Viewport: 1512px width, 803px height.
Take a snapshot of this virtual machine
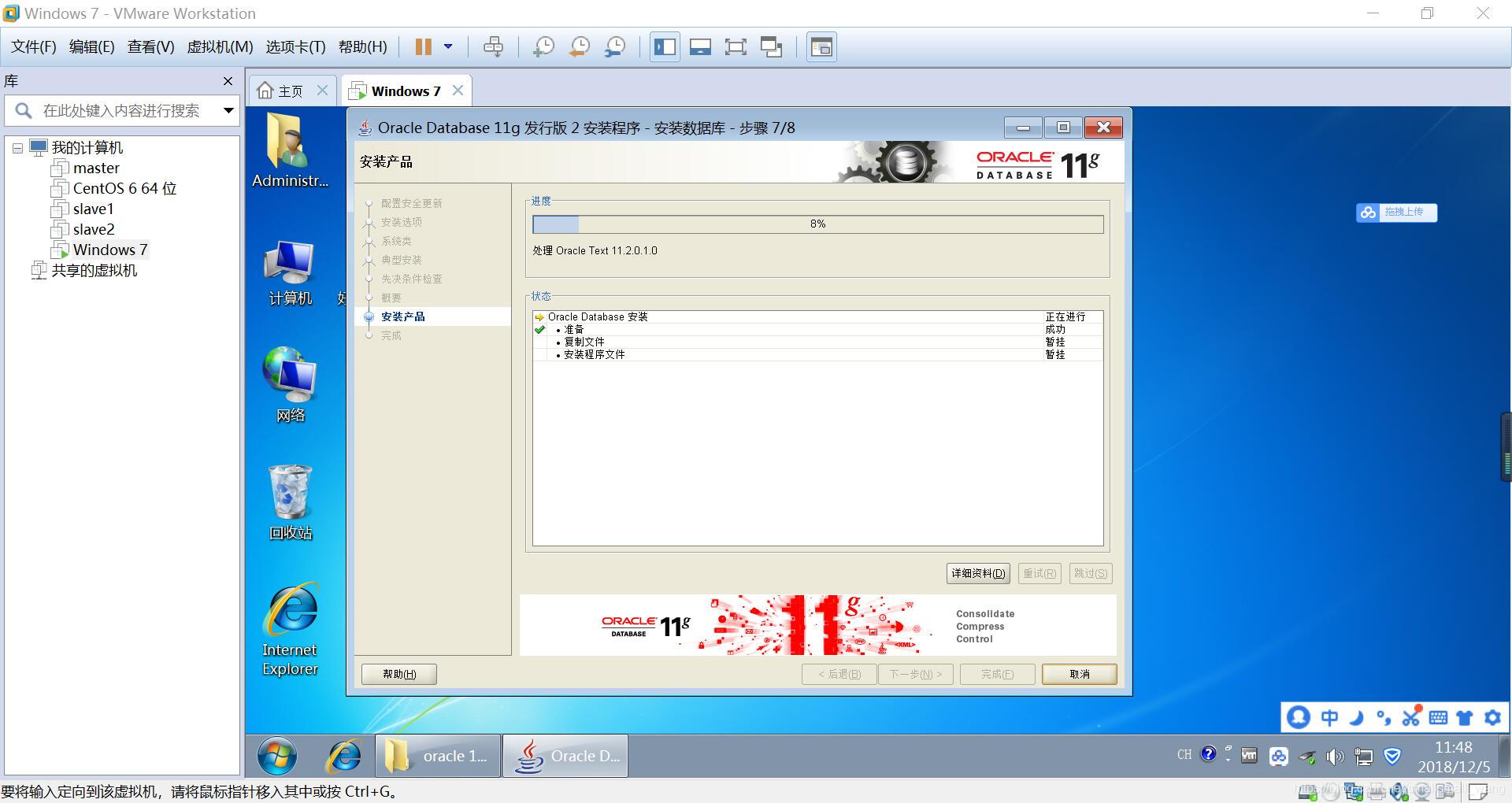(x=543, y=47)
